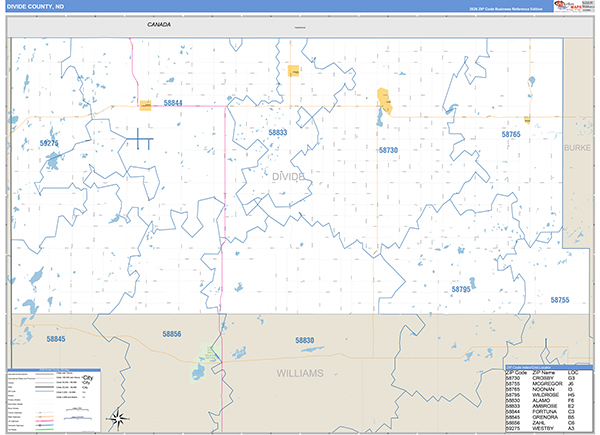
Task: Click ZIP code label 58845 on map
Action: 56,339
